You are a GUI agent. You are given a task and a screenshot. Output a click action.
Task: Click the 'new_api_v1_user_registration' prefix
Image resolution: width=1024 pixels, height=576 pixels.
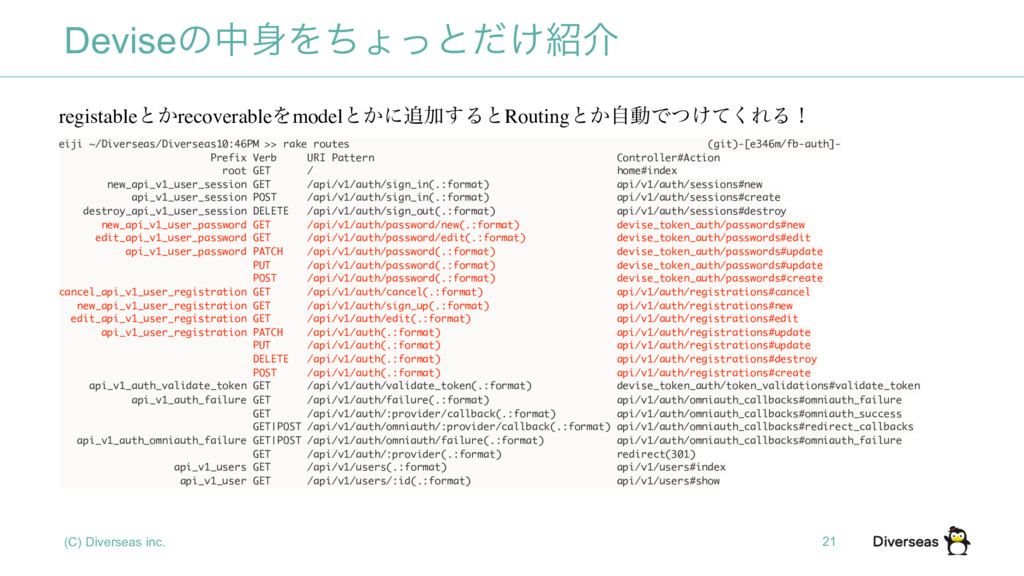162,306
